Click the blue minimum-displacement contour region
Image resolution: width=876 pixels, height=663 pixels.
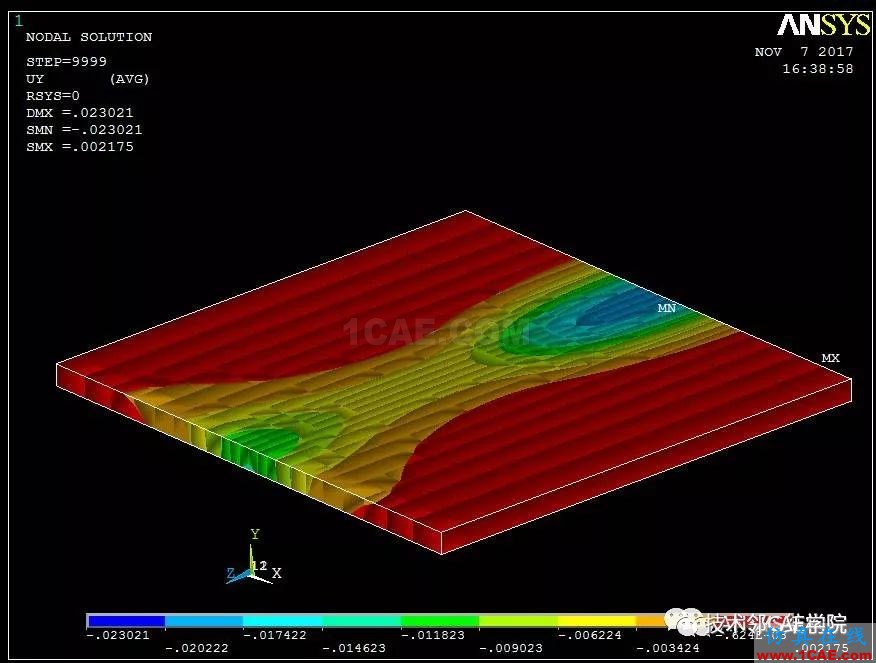pos(626,310)
